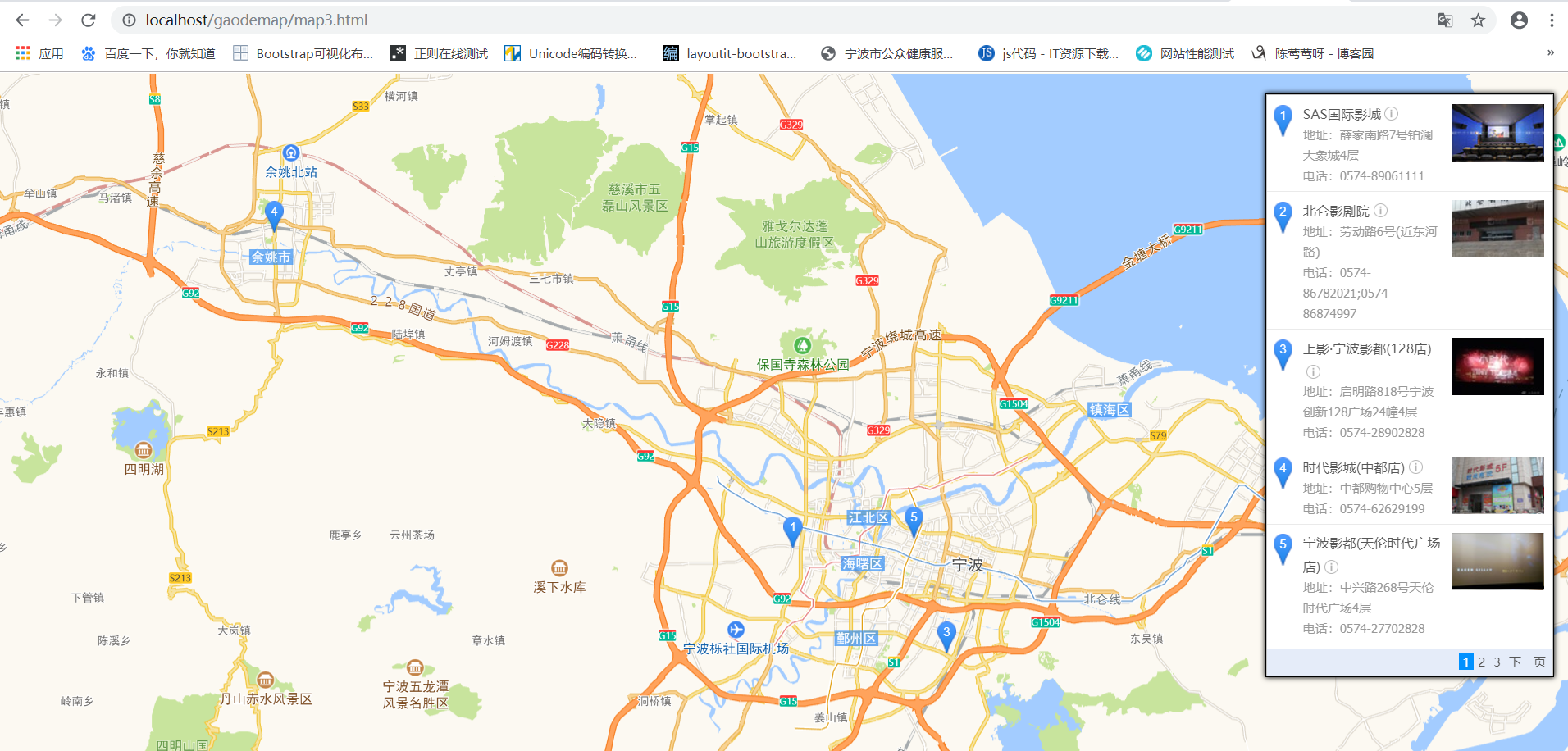Click the 余姚市 city label on map
The height and width of the screenshot is (751, 1568).
click(x=271, y=257)
